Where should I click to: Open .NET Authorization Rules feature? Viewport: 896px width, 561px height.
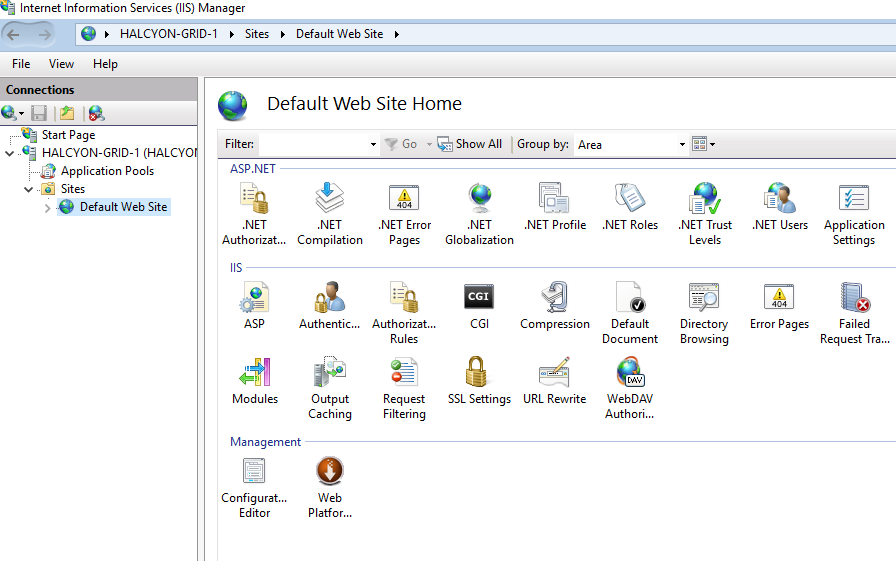(x=254, y=213)
